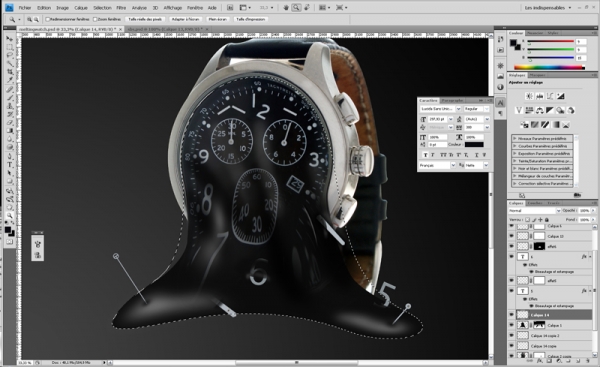Add a Levels adjustment
This screenshot has height=367, width=600.
click(x=540, y=96)
